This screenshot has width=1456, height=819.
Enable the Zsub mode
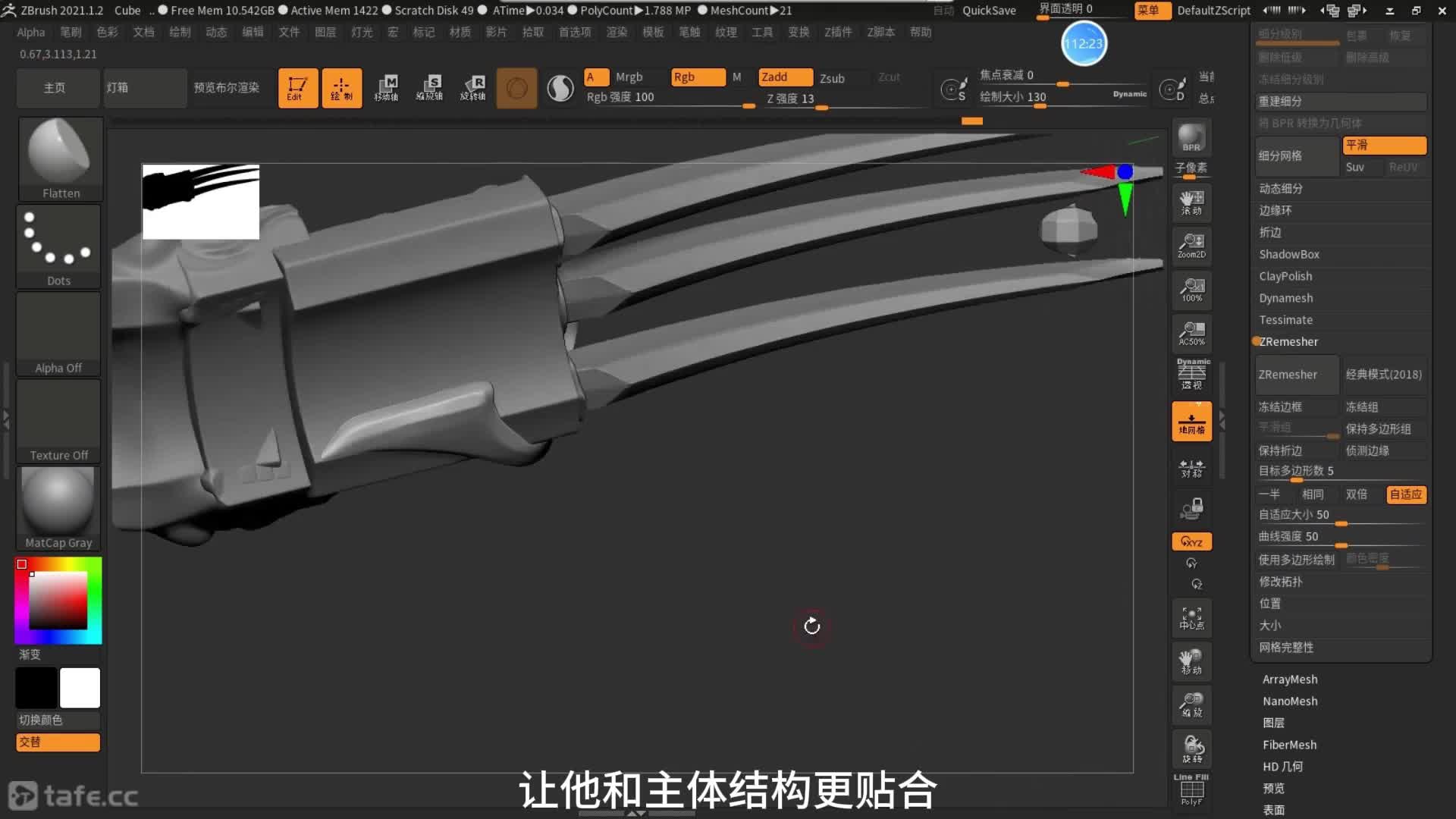click(x=832, y=78)
